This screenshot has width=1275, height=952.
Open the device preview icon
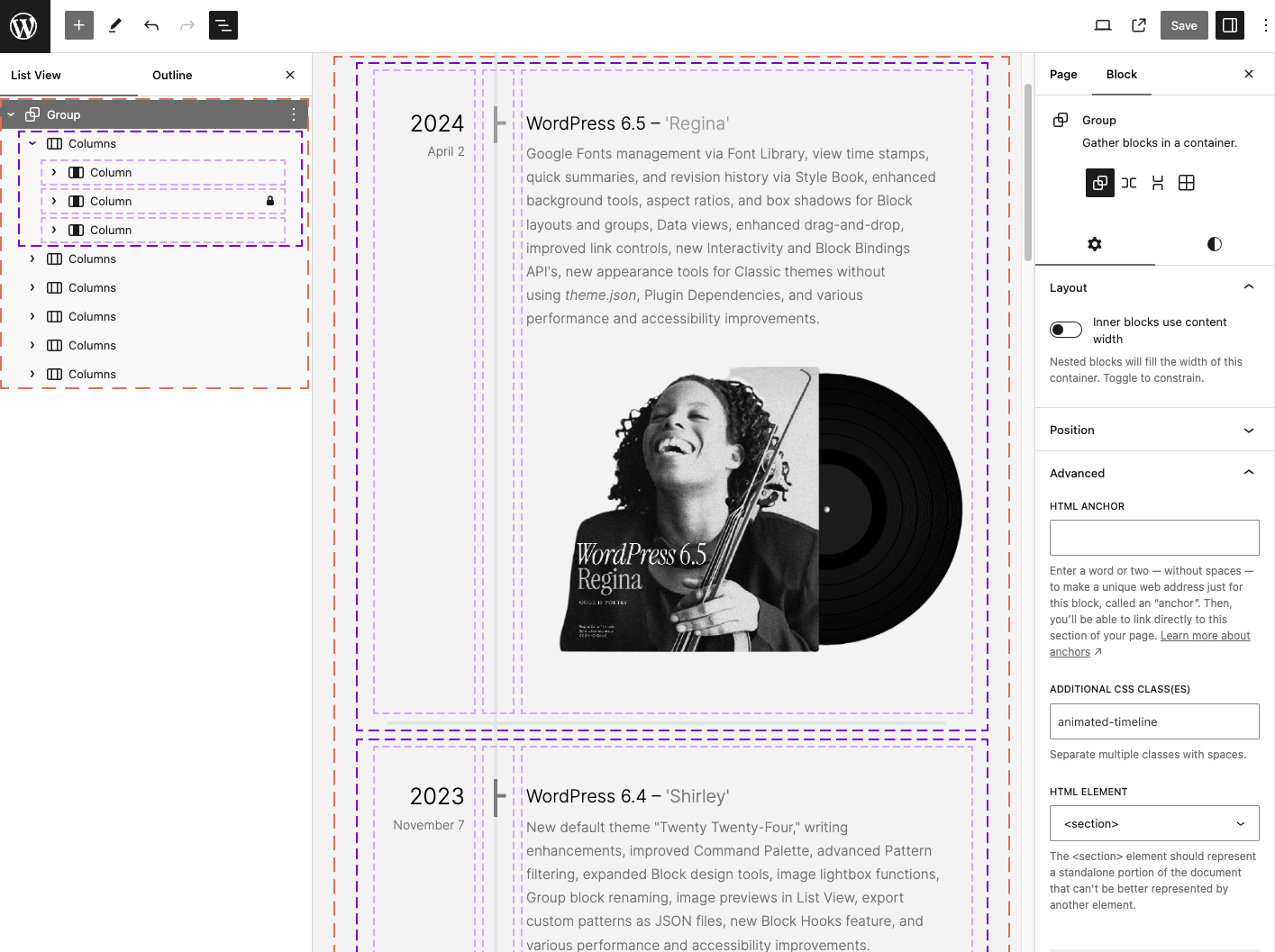pyautogui.click(x=1103, y=25)
